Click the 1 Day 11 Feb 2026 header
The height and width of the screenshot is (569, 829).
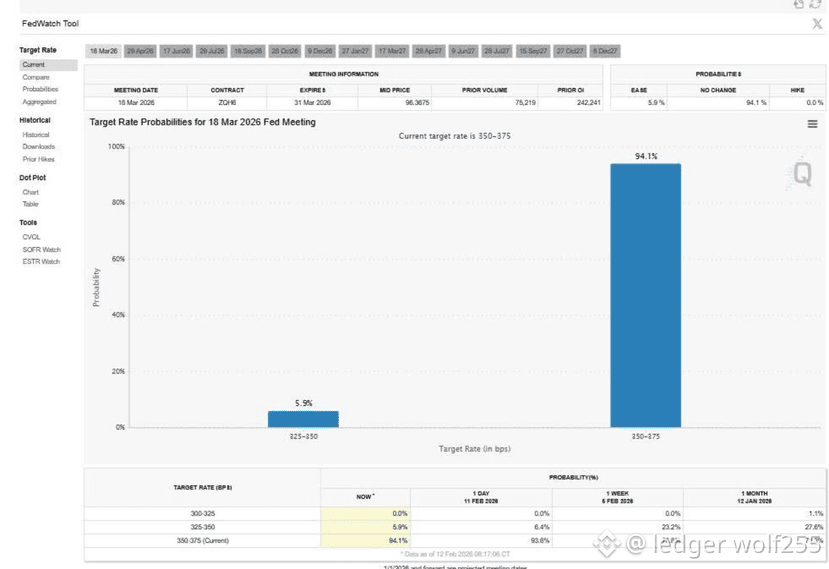(x=481, y=497)
